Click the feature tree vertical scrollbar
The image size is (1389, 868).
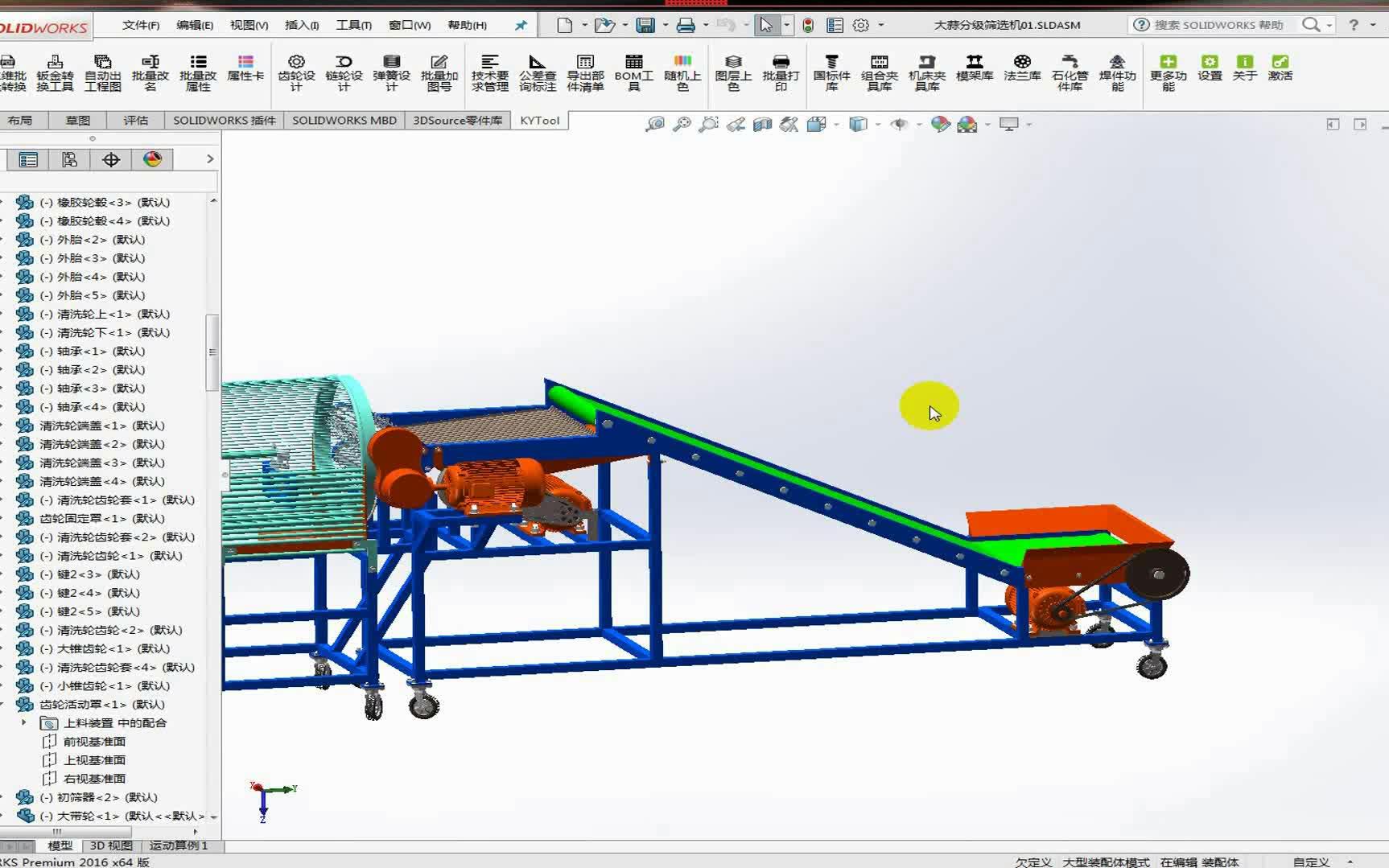(212, 352)
